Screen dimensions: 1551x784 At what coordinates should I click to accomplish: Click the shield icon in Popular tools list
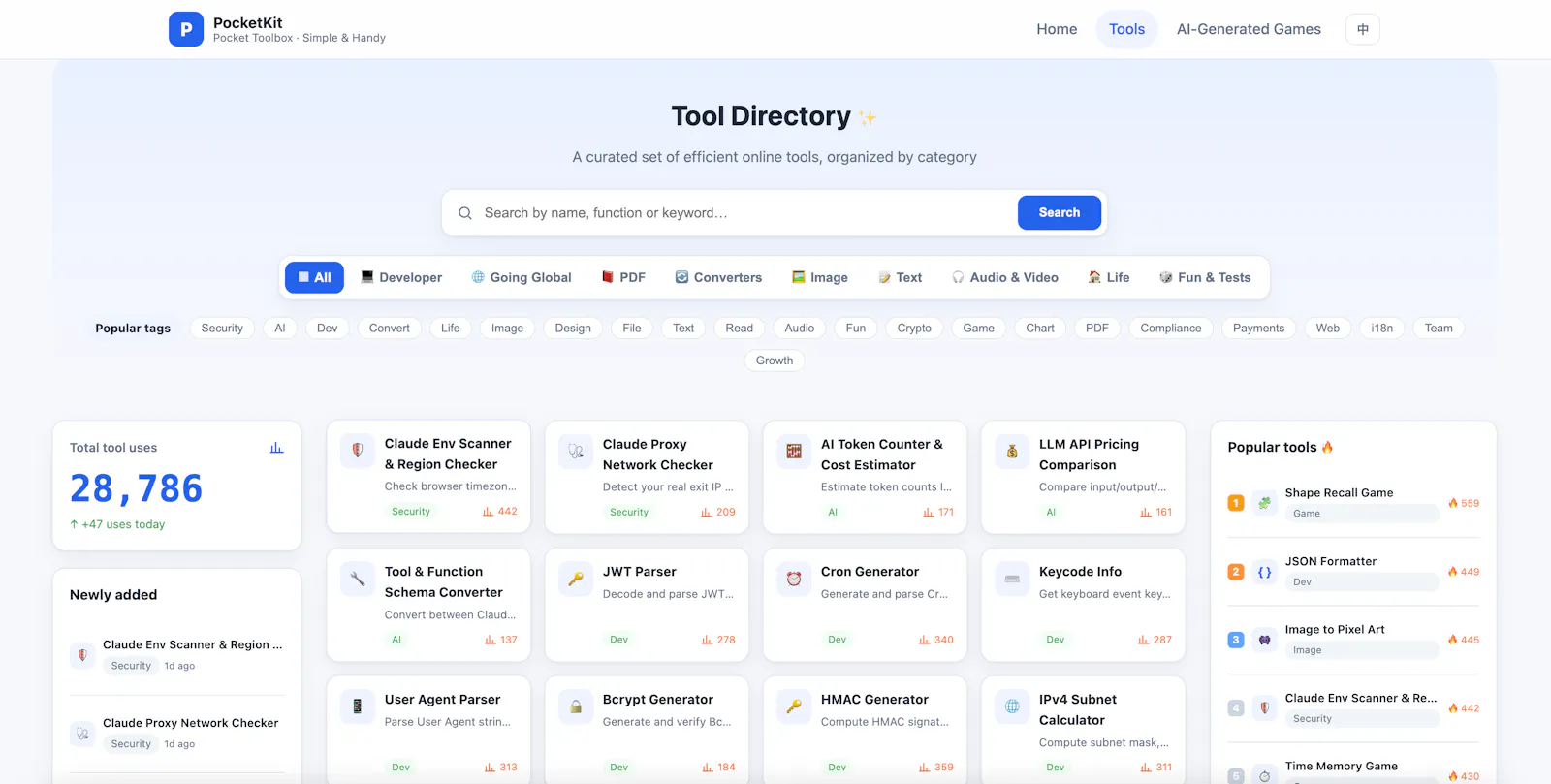[x=1264, y=708]
